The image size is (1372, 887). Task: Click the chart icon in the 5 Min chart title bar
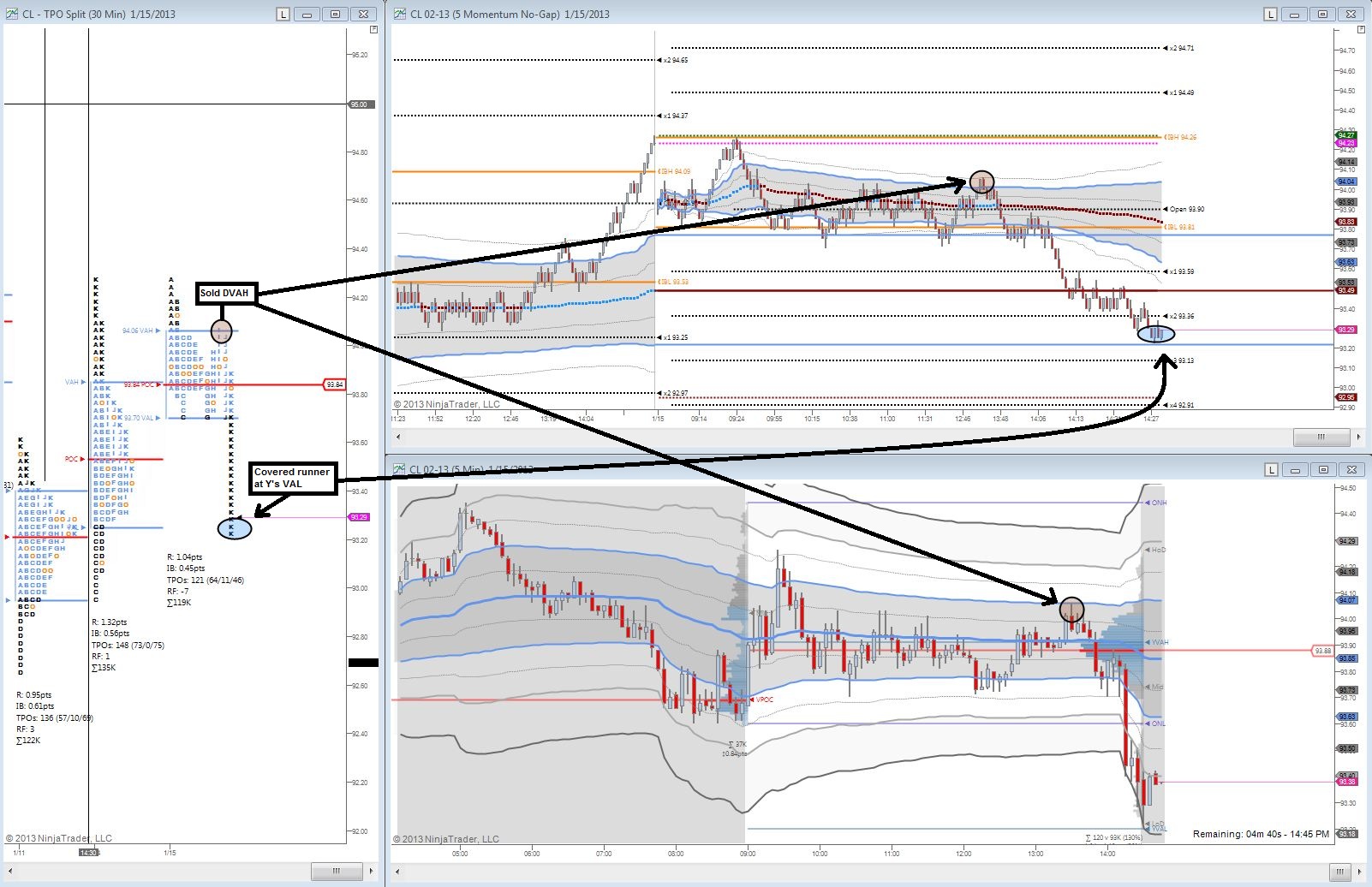click(x=400, y=469)
